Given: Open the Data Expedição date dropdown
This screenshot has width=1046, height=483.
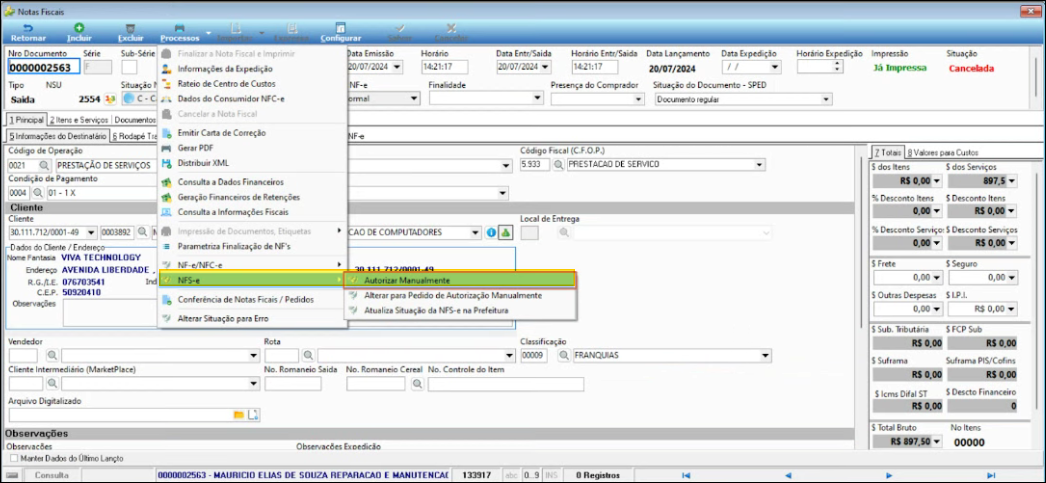Looking at the screenshot, I should tap(774, 67).
